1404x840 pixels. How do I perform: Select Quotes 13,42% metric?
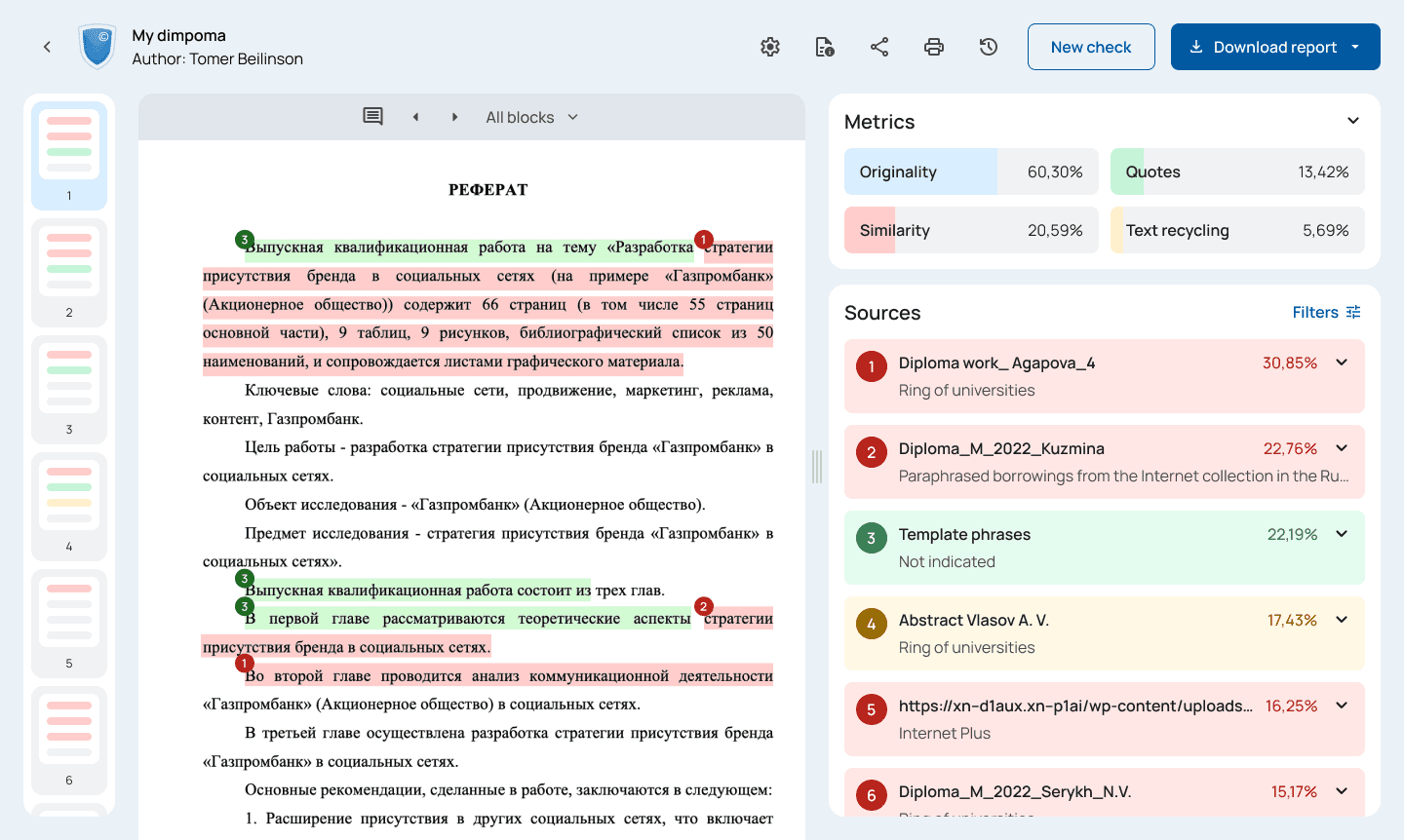click(1237, 172)
